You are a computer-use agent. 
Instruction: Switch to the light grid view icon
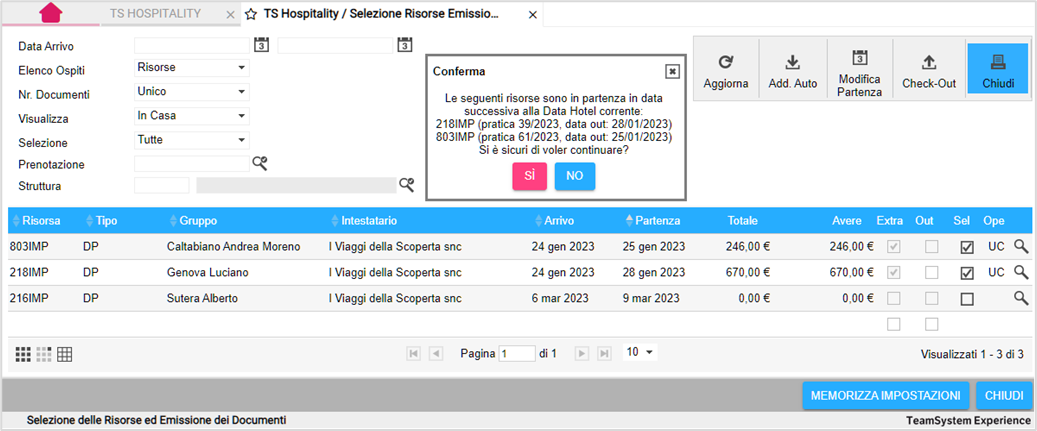point(44,354)
